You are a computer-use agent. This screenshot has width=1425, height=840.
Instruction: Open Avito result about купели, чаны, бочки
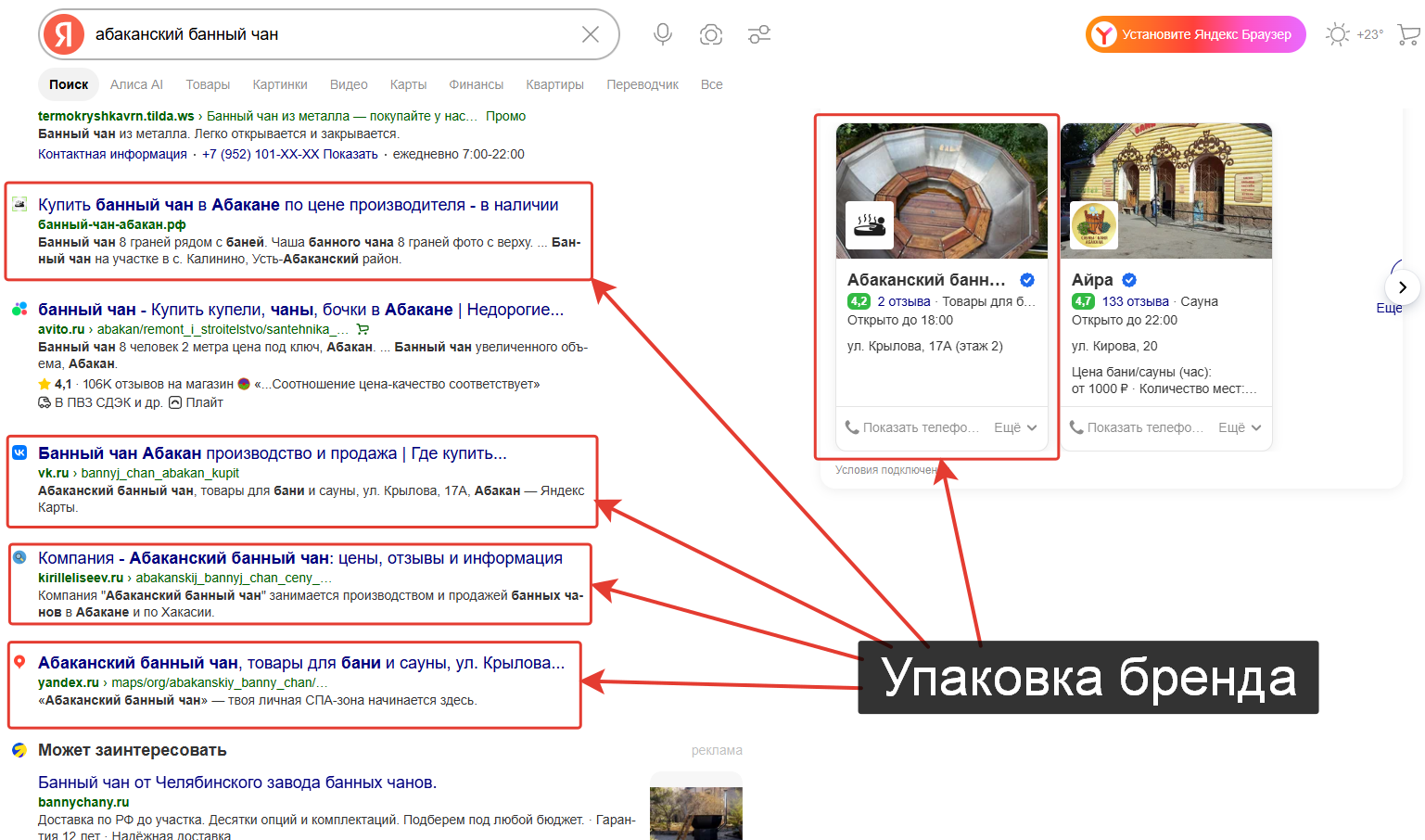coord(300,310)
